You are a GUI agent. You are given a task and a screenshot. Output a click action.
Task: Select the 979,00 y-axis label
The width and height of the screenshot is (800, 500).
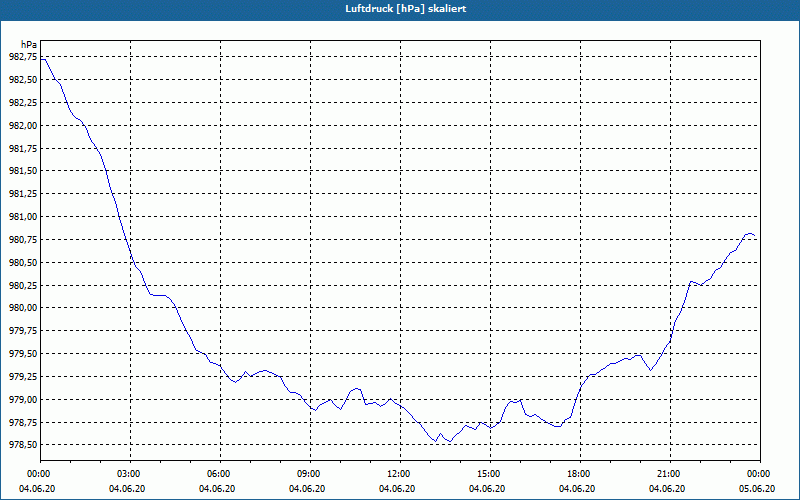(x=23, y=399)
